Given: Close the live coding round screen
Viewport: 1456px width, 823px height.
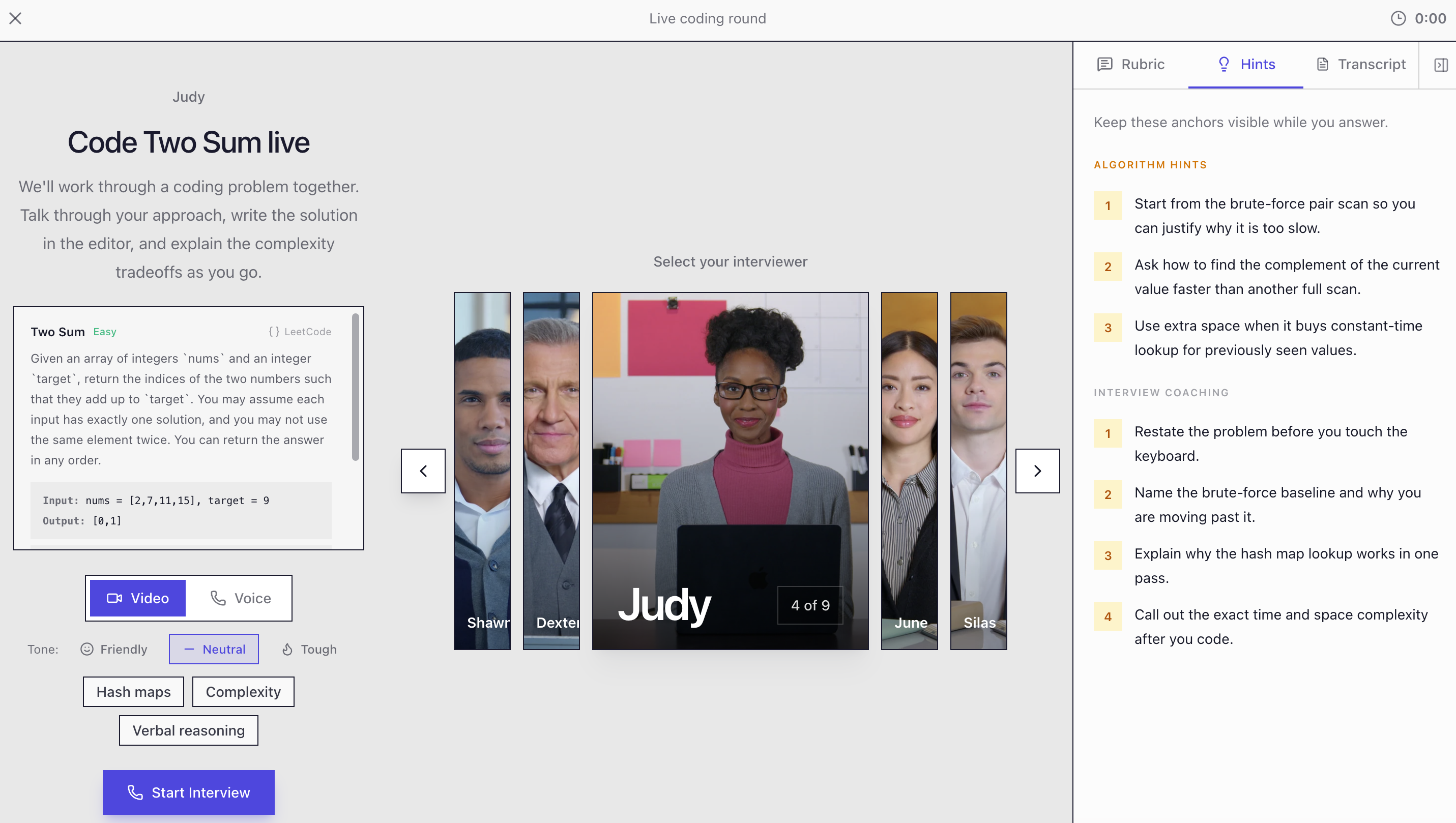Looking at the screenshot, I should point(15,19).
